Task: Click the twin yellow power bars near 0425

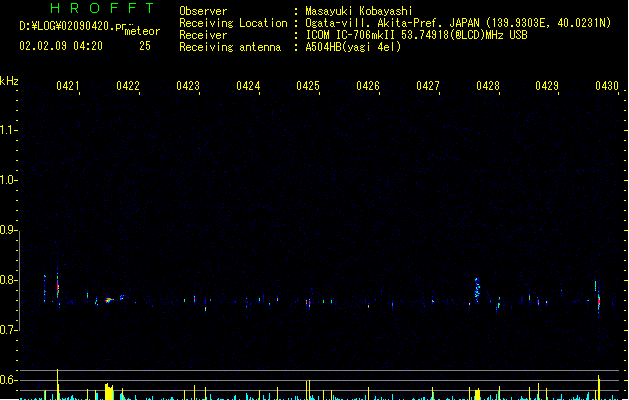Action: point(308,390)
